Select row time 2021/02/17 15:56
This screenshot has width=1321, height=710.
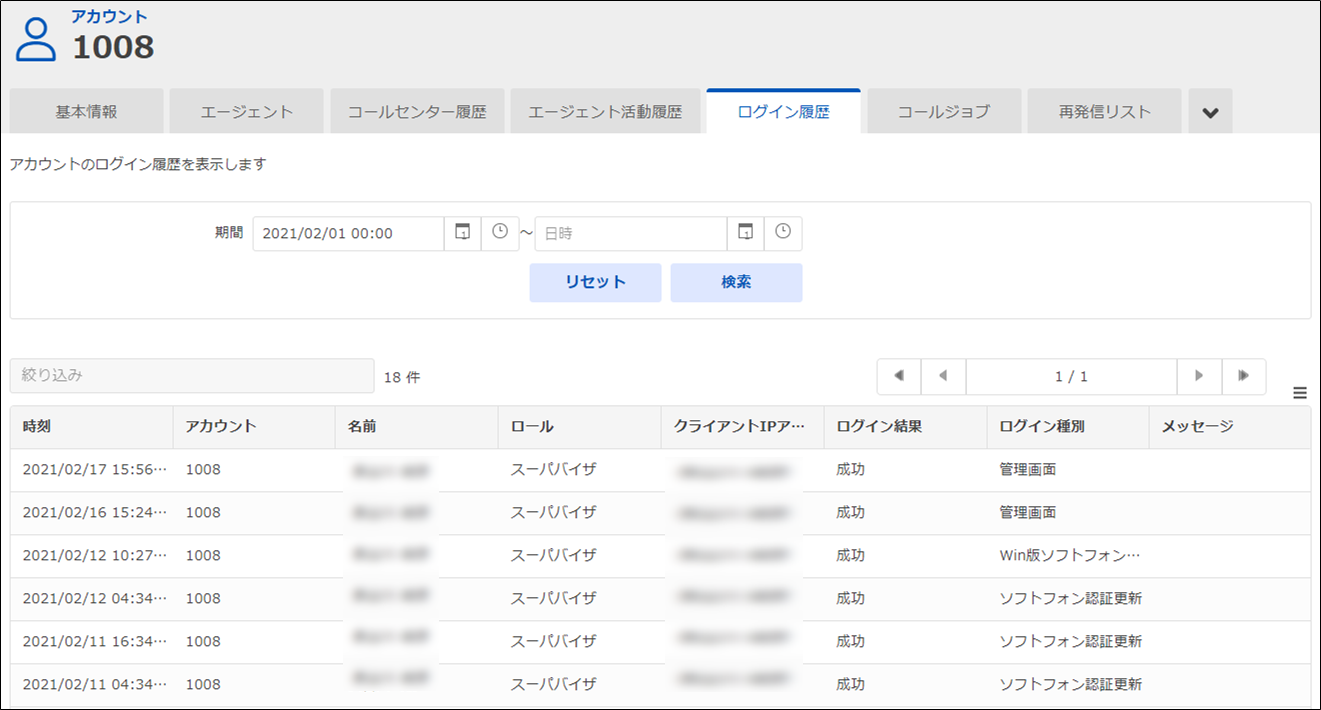coord(95,469)
